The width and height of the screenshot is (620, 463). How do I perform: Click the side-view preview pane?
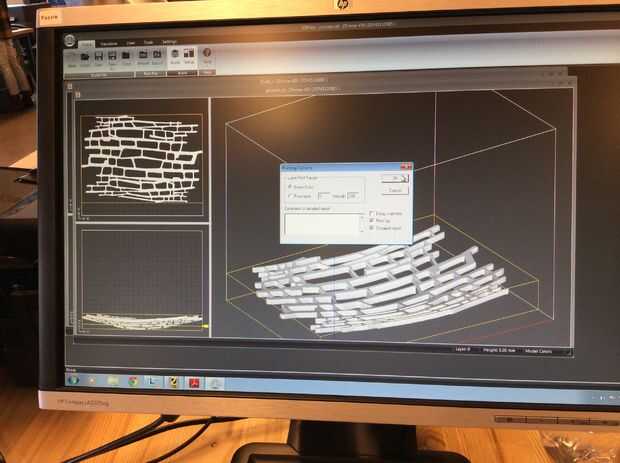coord(142,280)
